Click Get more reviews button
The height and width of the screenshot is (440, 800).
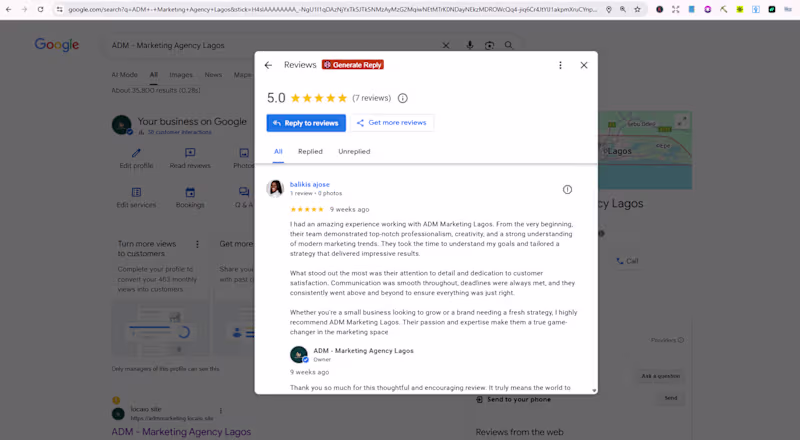coord(392,123)
